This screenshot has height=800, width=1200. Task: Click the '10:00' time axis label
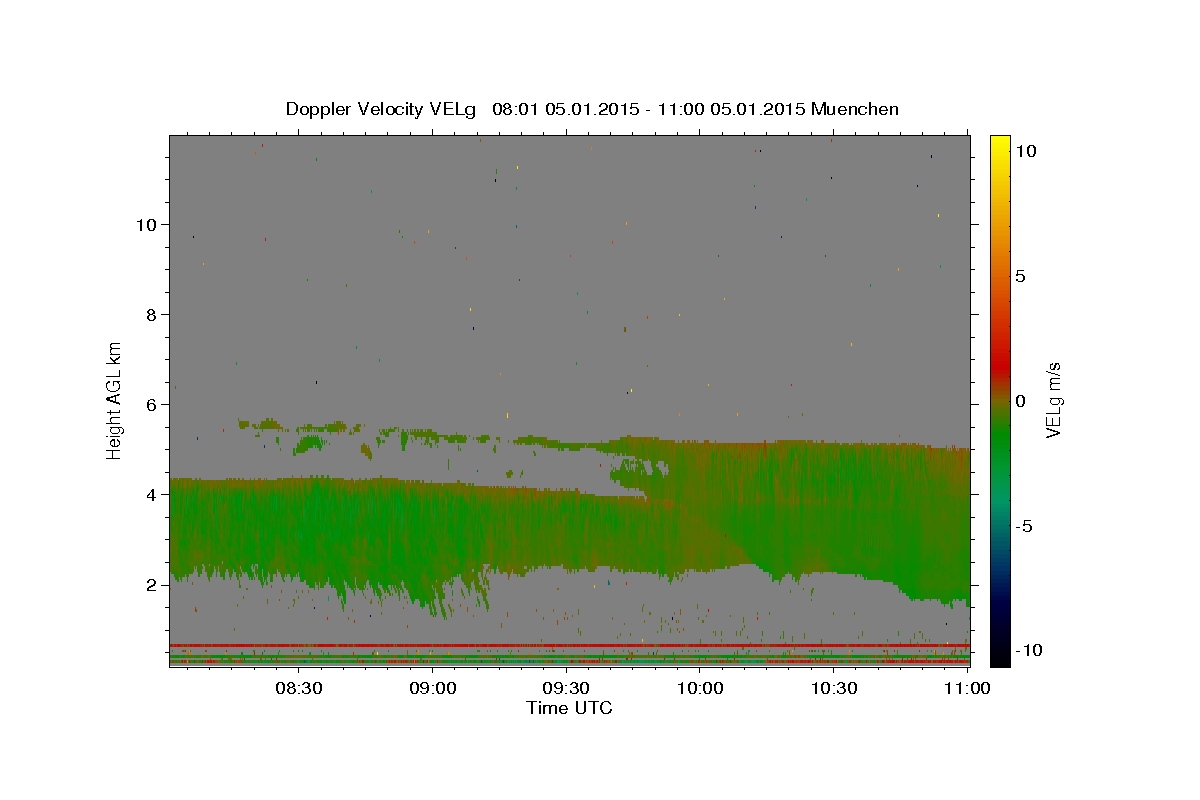700,688
